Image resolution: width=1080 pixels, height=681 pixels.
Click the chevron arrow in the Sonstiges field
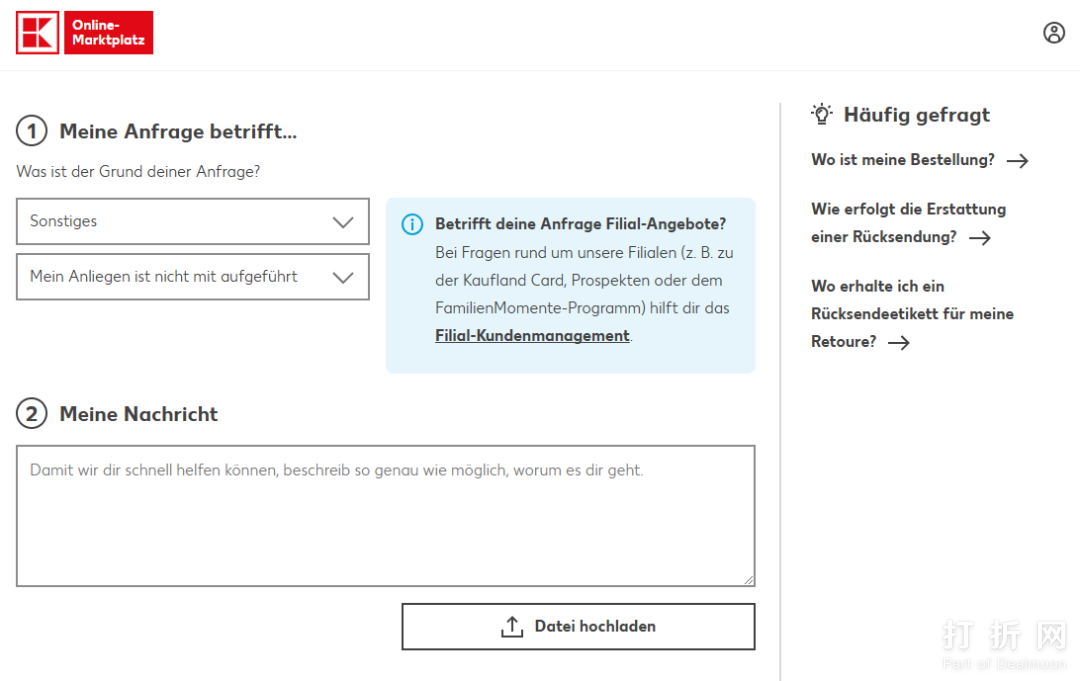point(343,222)
